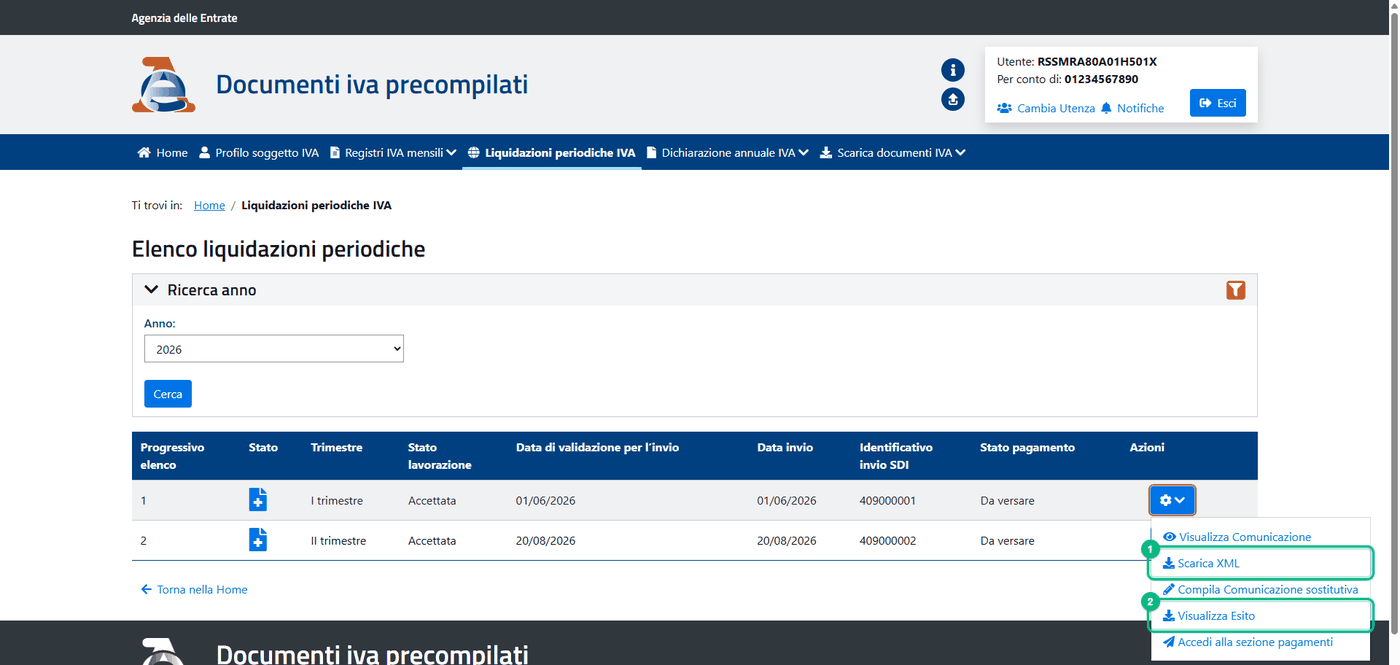
Task: Open the document icon for I trimestre
Action: [x=258, y=500]
